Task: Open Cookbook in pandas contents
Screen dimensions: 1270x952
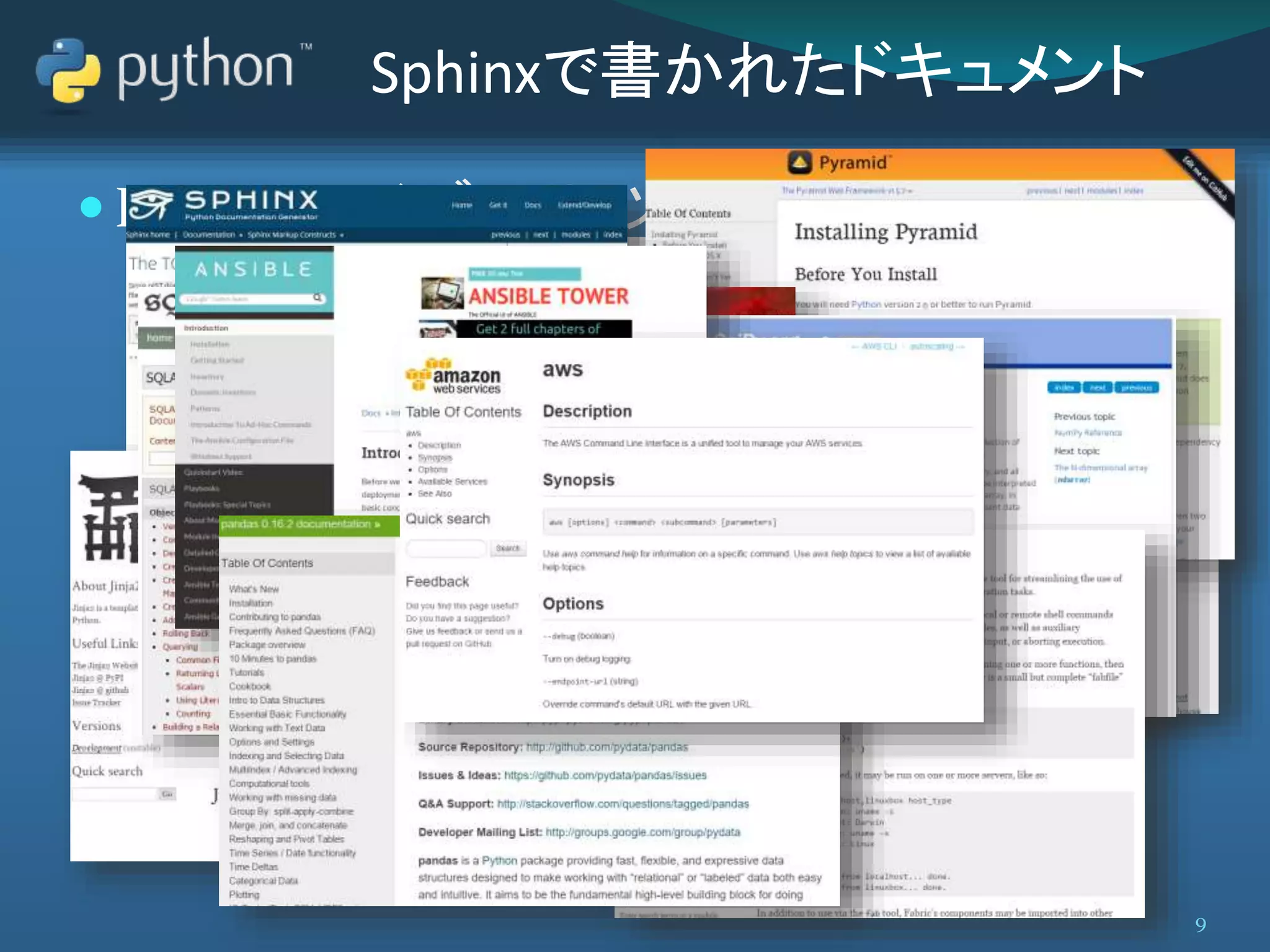Action: (249, 687)
